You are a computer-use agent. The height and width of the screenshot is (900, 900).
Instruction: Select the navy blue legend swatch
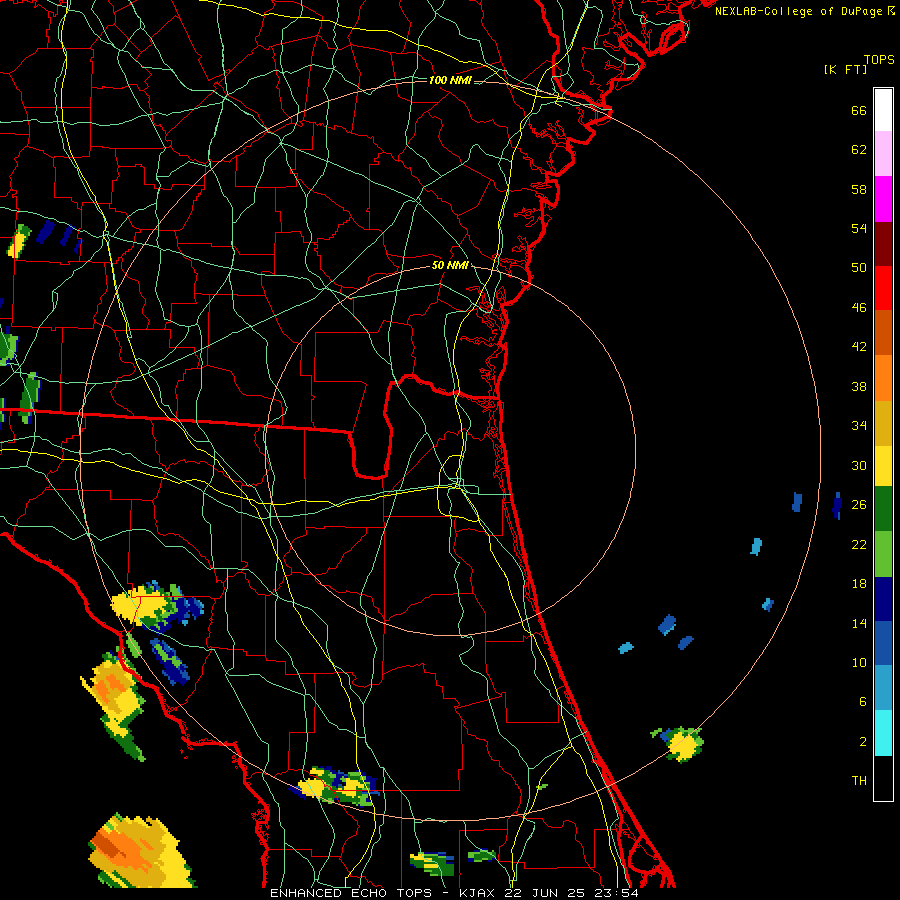click(883, 599)
